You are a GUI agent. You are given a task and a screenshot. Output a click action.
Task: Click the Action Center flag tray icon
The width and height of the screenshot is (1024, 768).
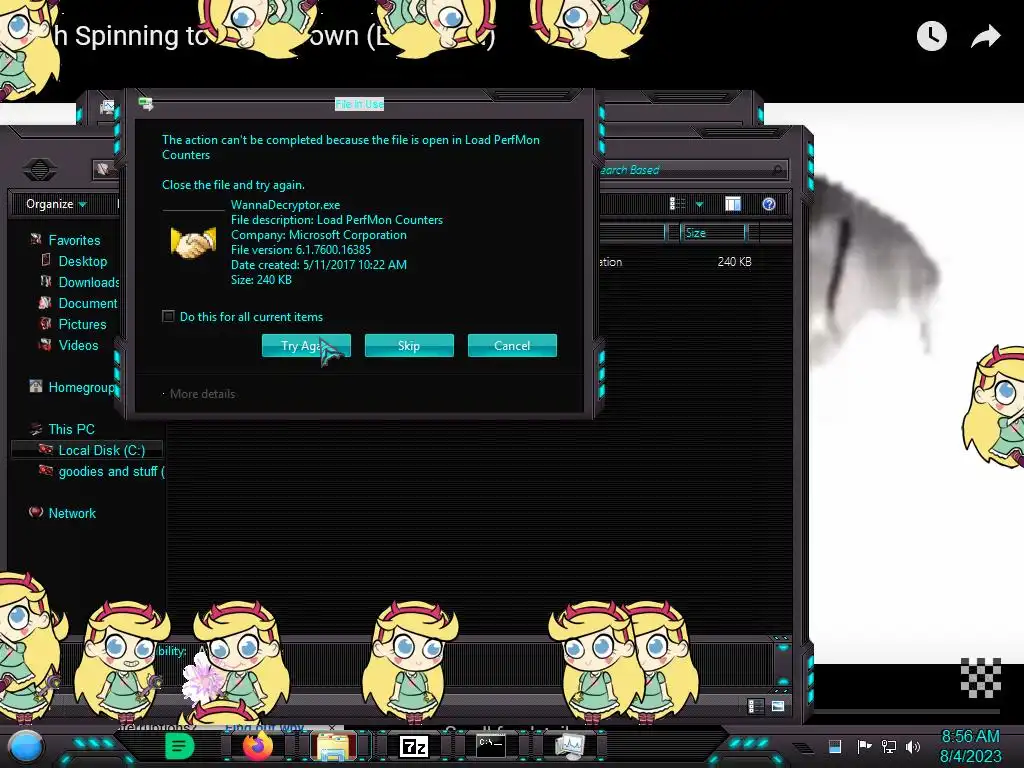point(864,746)
